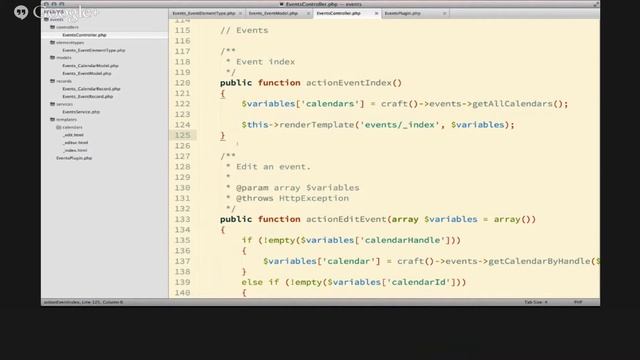The width and height of the screenshot is (640, 360).
Task: Open Events_EventRecord.php in the sidebar
Action: [x=88, y=97]
